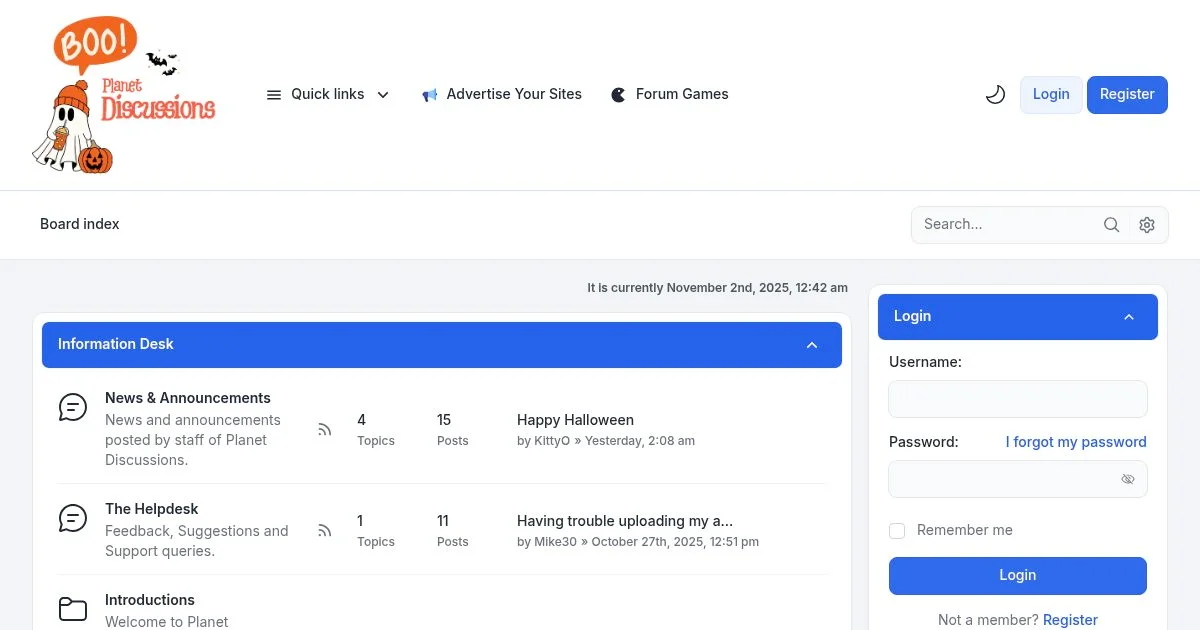Click the Introductions folder icon

[73, 609]
